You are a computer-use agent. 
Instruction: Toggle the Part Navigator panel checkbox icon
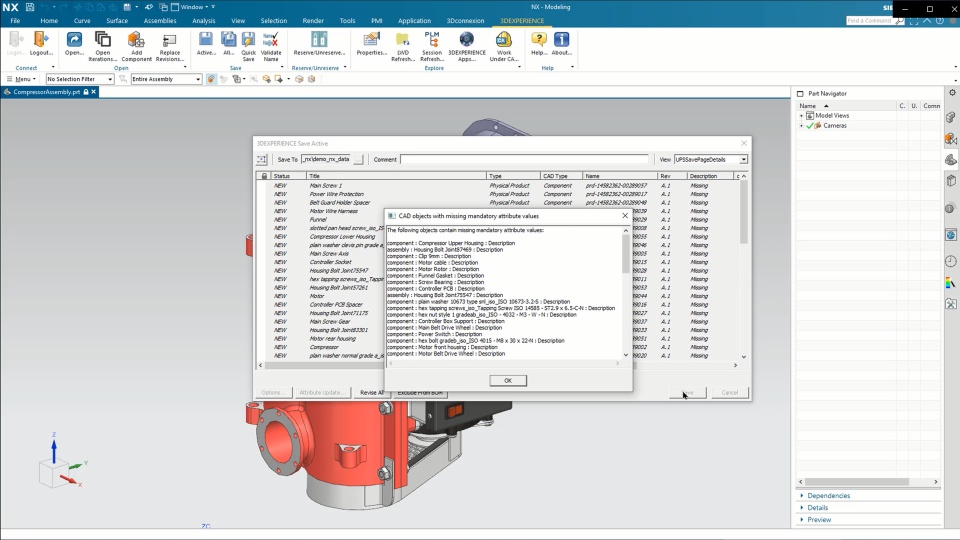click(x=800, y=94)
